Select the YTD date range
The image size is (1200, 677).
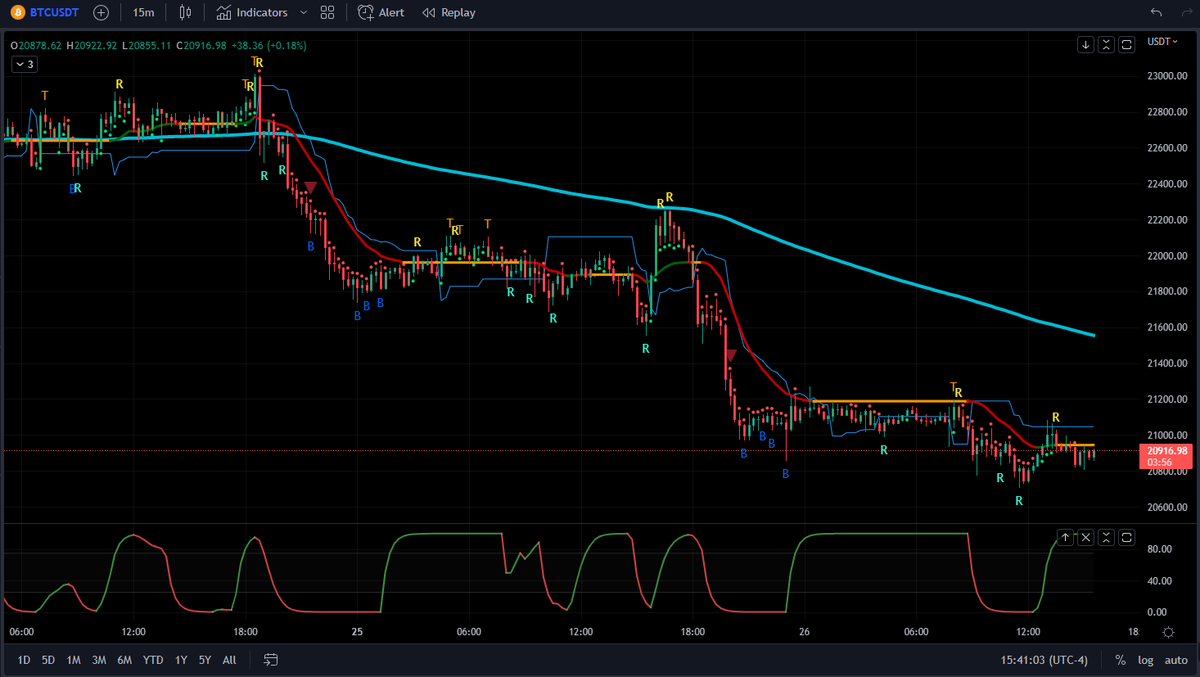153,660
